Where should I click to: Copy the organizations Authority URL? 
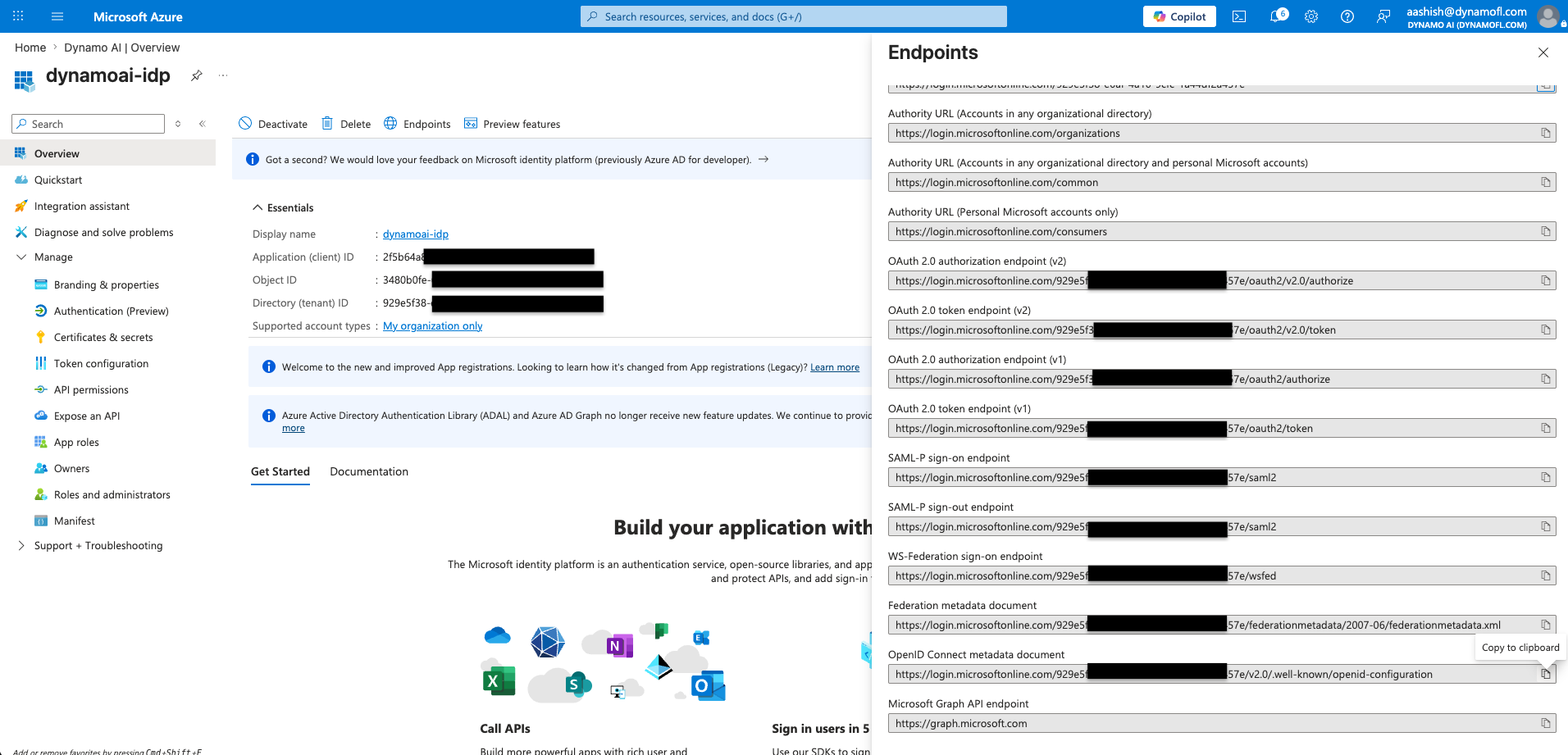(1546, 133)
